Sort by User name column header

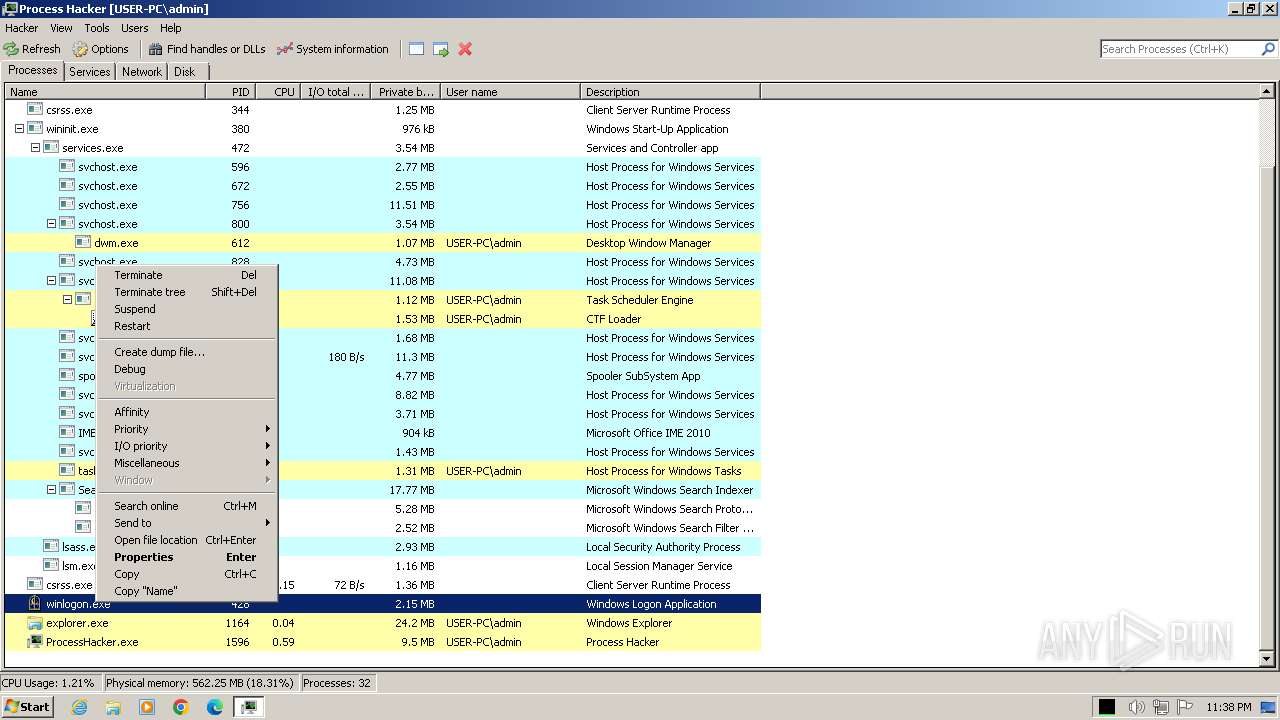coord(510,91)
